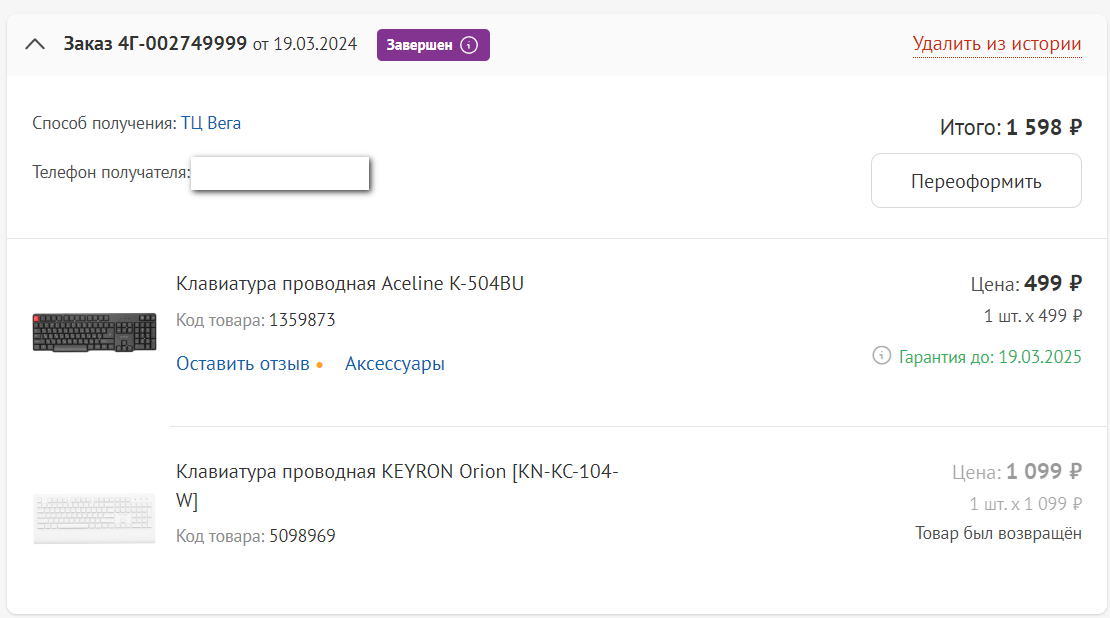Click product code 5098969
This screenshot has width=1110, height=618.
tap(302, 536)
